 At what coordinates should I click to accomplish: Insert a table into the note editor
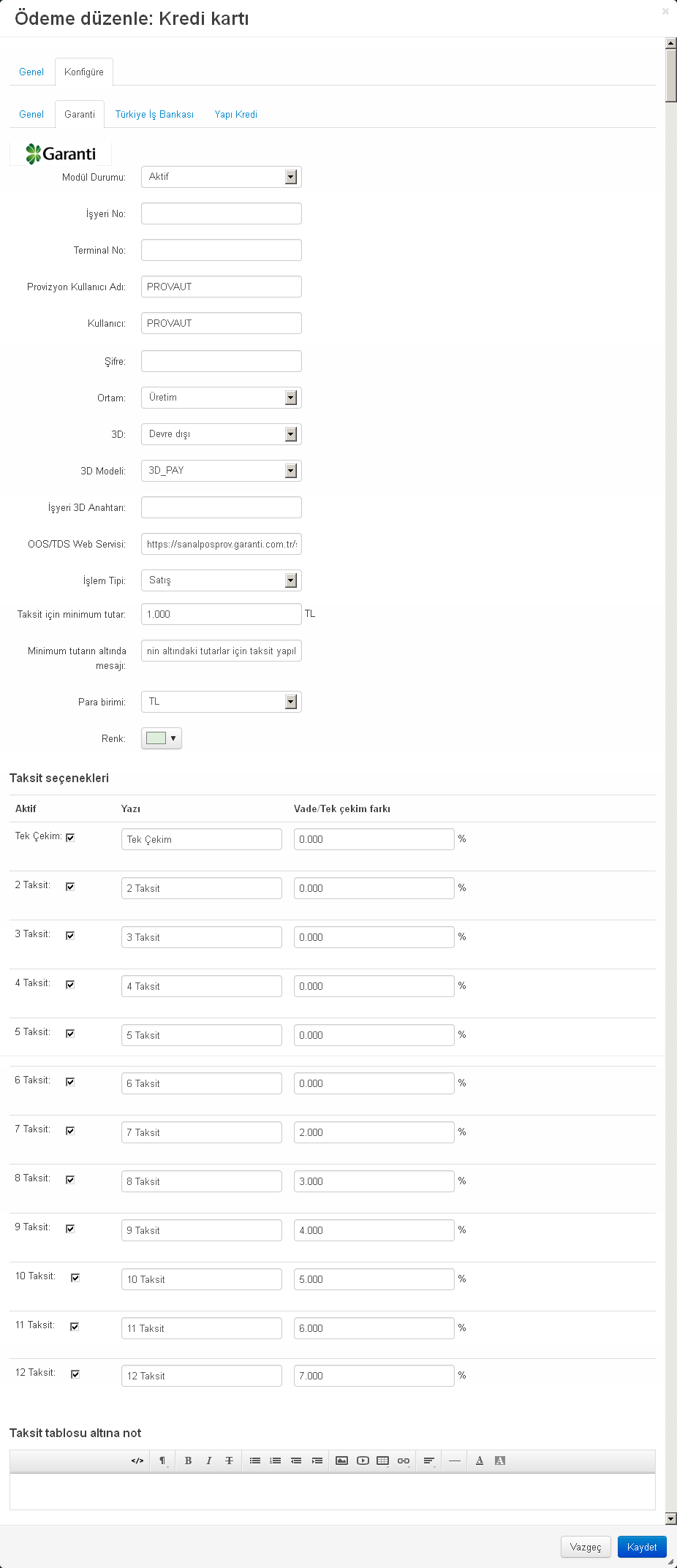382,1461
